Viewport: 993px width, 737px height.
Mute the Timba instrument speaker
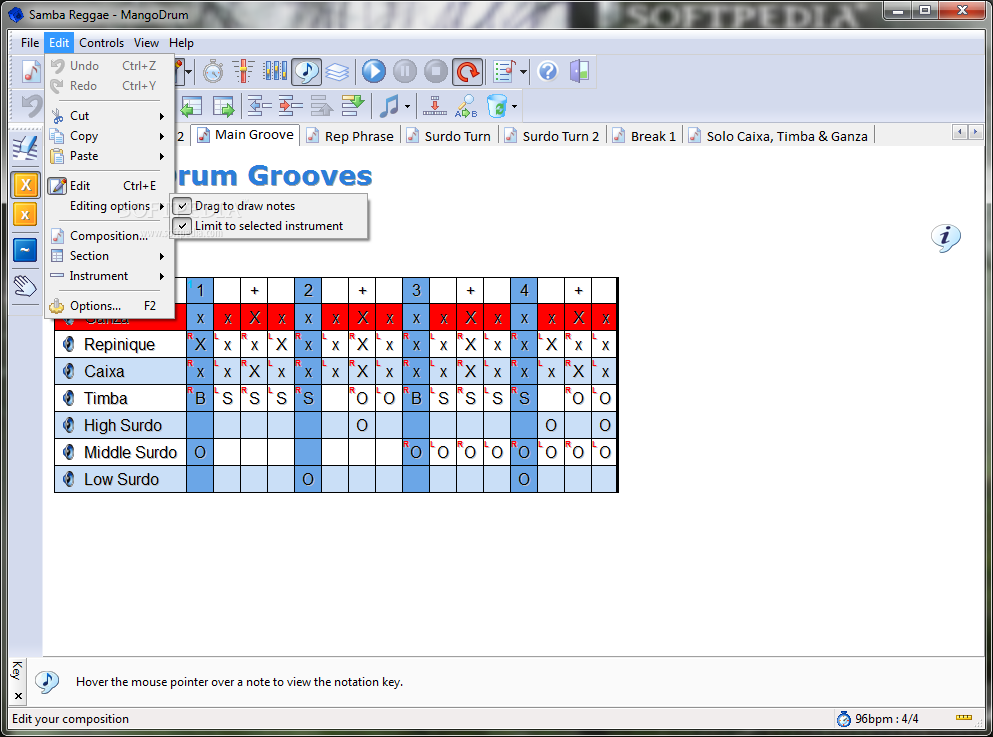pyautogui.click(x=69, y=398)
